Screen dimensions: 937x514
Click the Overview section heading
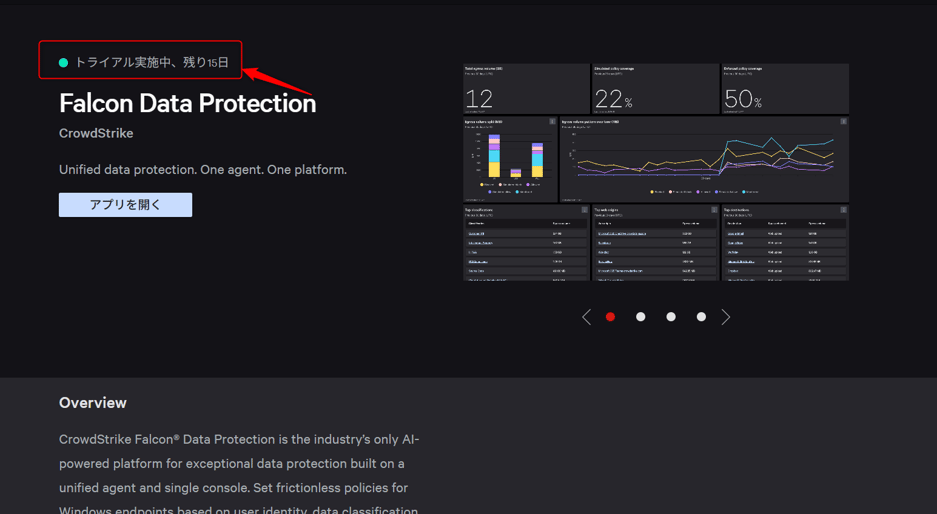pos(93,403)
